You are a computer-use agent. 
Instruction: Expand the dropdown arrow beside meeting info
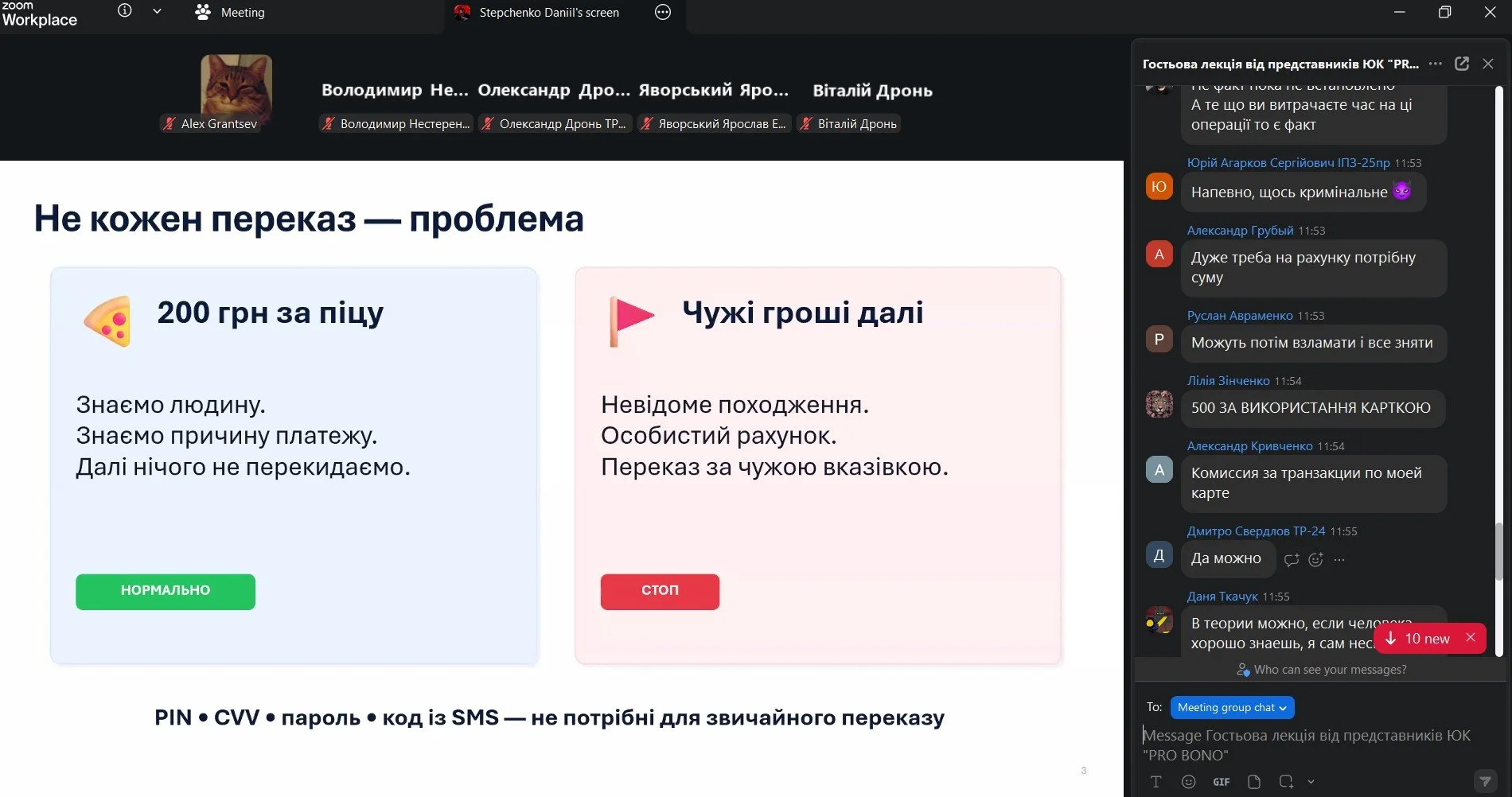[x=157, y=11]
